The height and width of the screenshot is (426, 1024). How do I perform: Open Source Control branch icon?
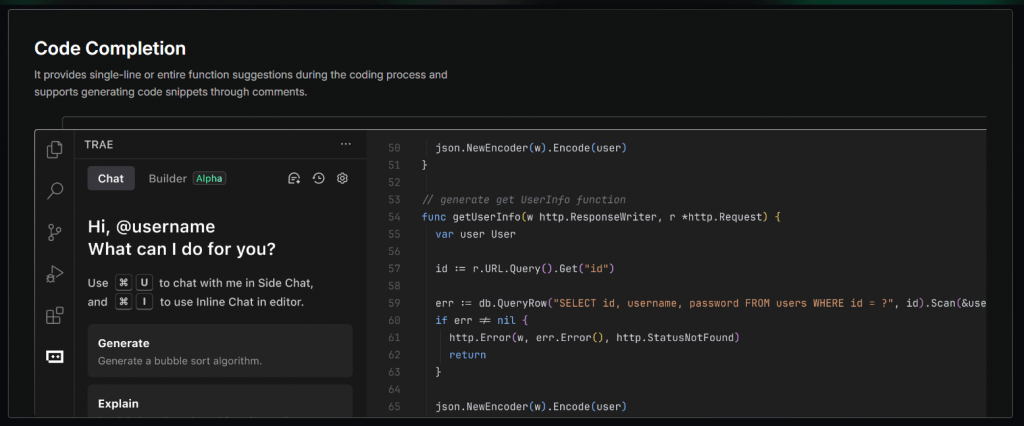point(55,232)
